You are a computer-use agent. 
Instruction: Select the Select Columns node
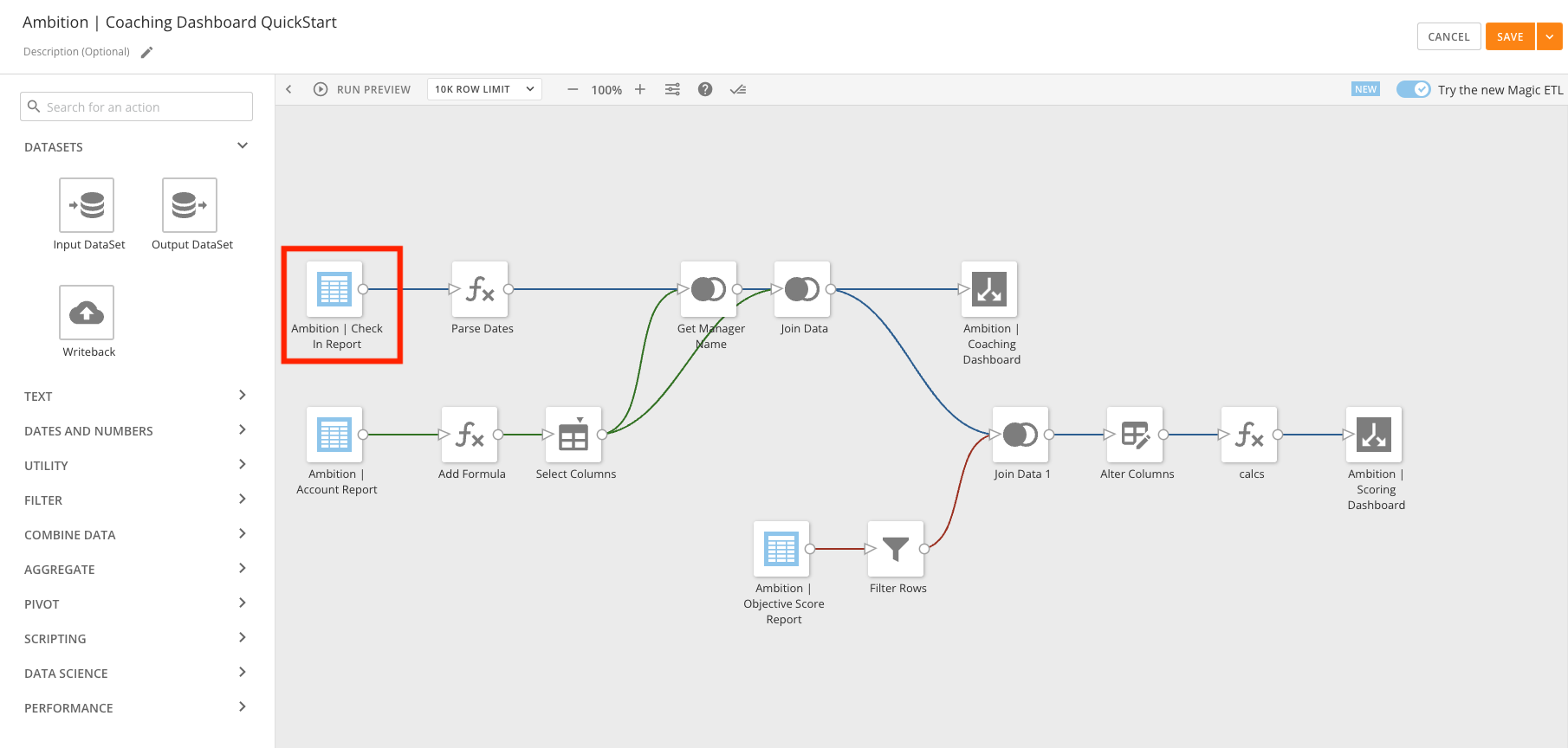[573, 435]
